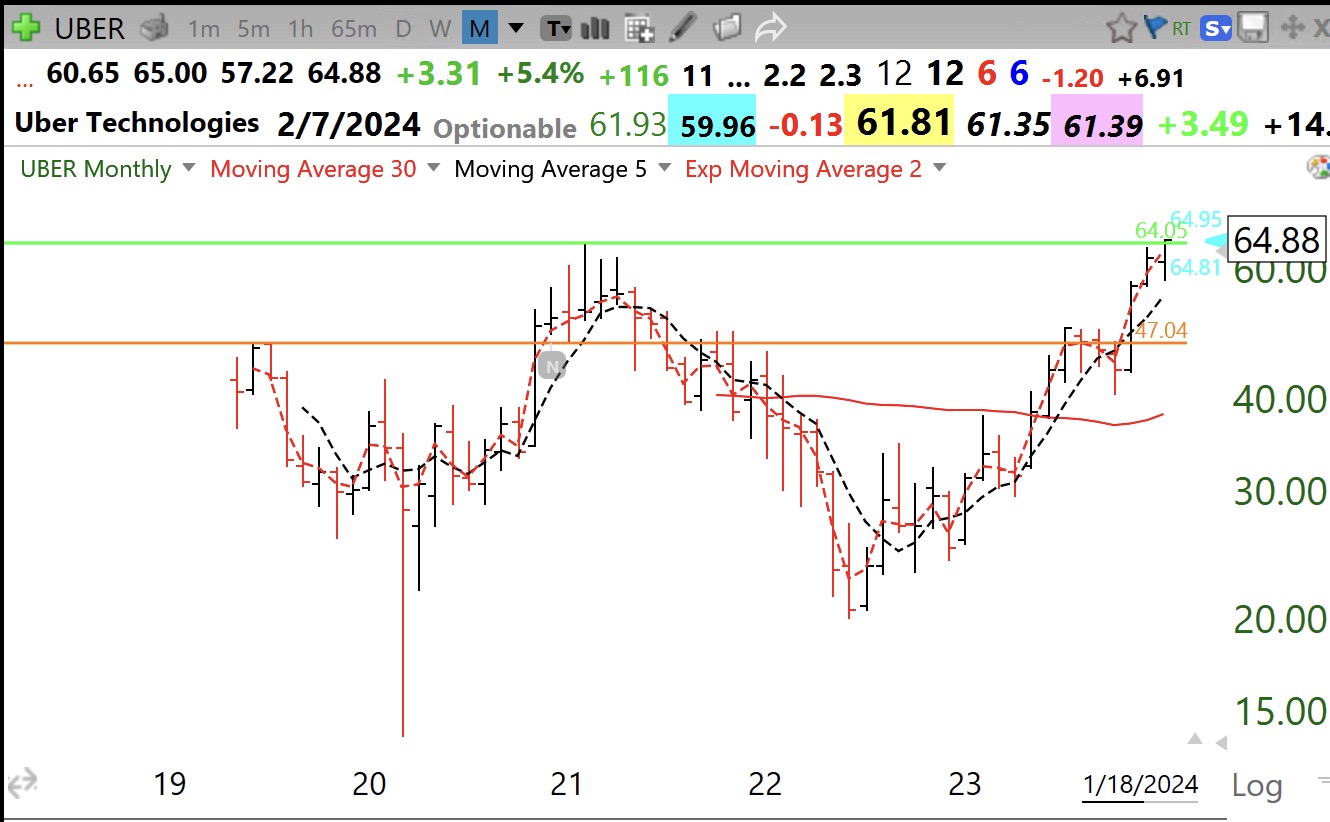Toggle the favorite star icon
The height and width of the screenshot is (822, 1330).
tap(1122, 28)
